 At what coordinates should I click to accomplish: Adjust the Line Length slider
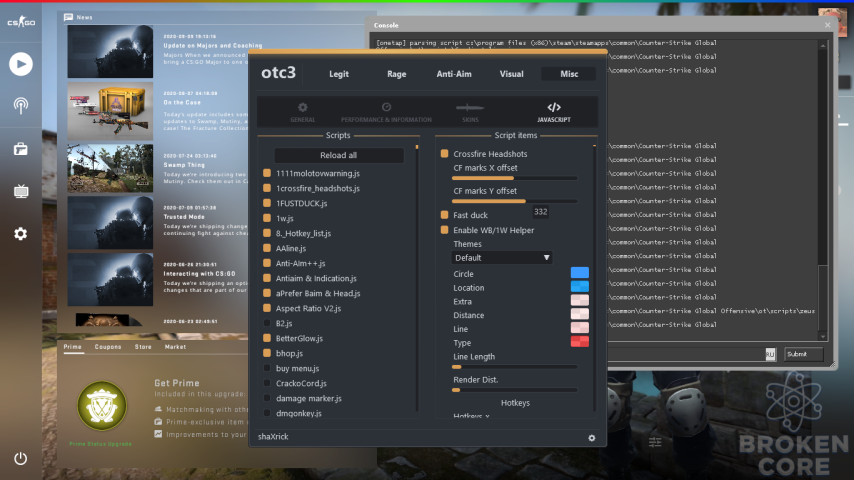pos(514,367)
